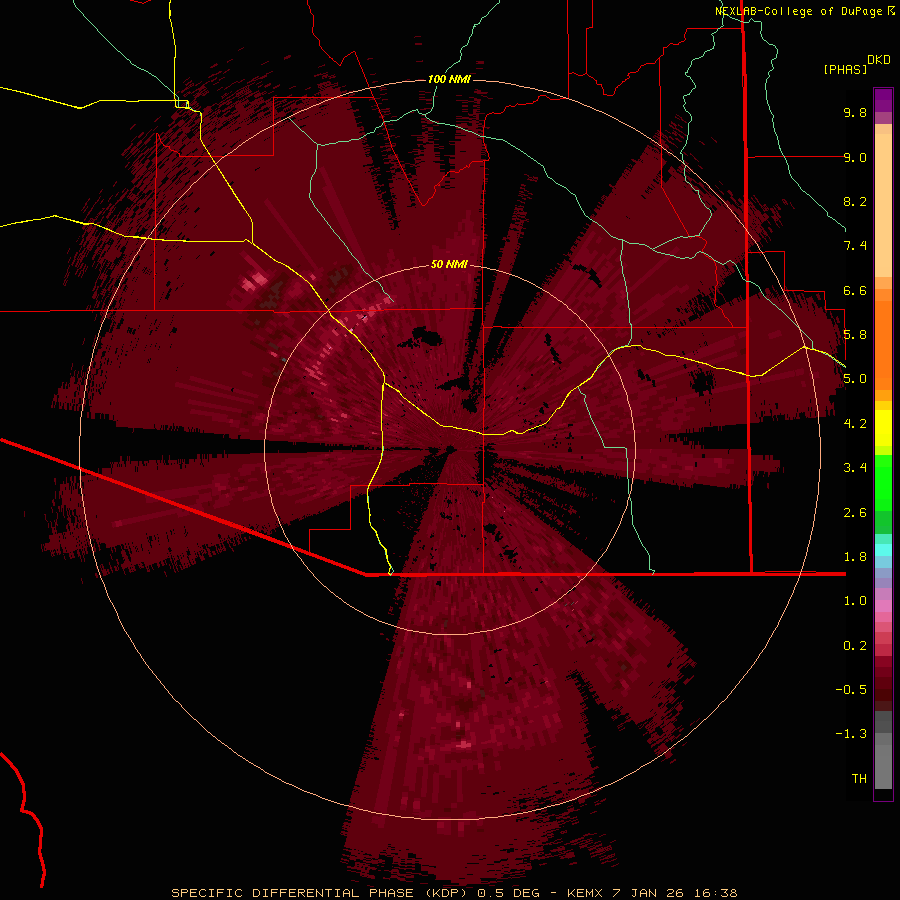Click the 100 NMI range ring label

[449, 79]
